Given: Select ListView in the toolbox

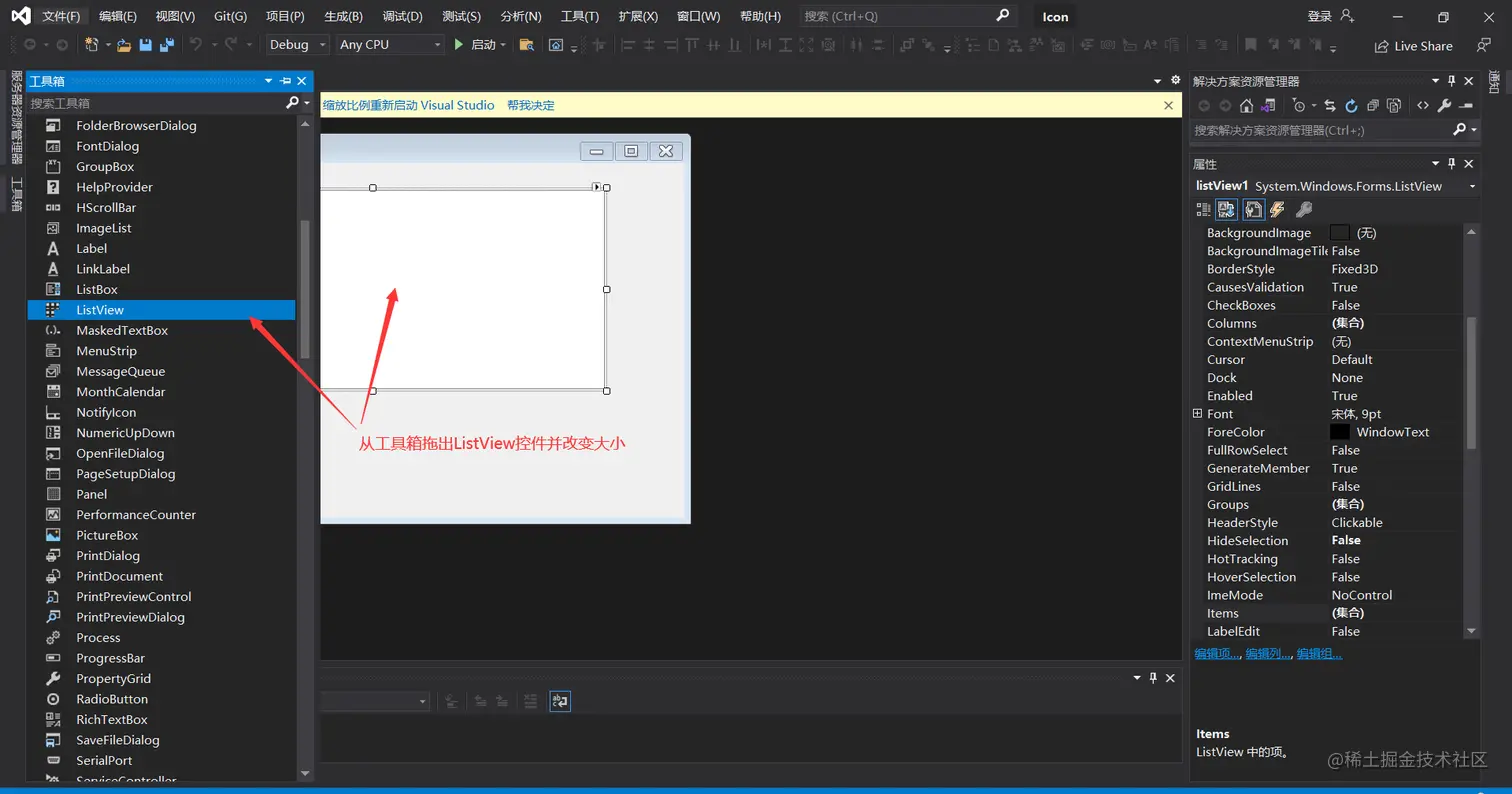Looking at the screenshot, I should pyautogui.click(x=161, y=310).
